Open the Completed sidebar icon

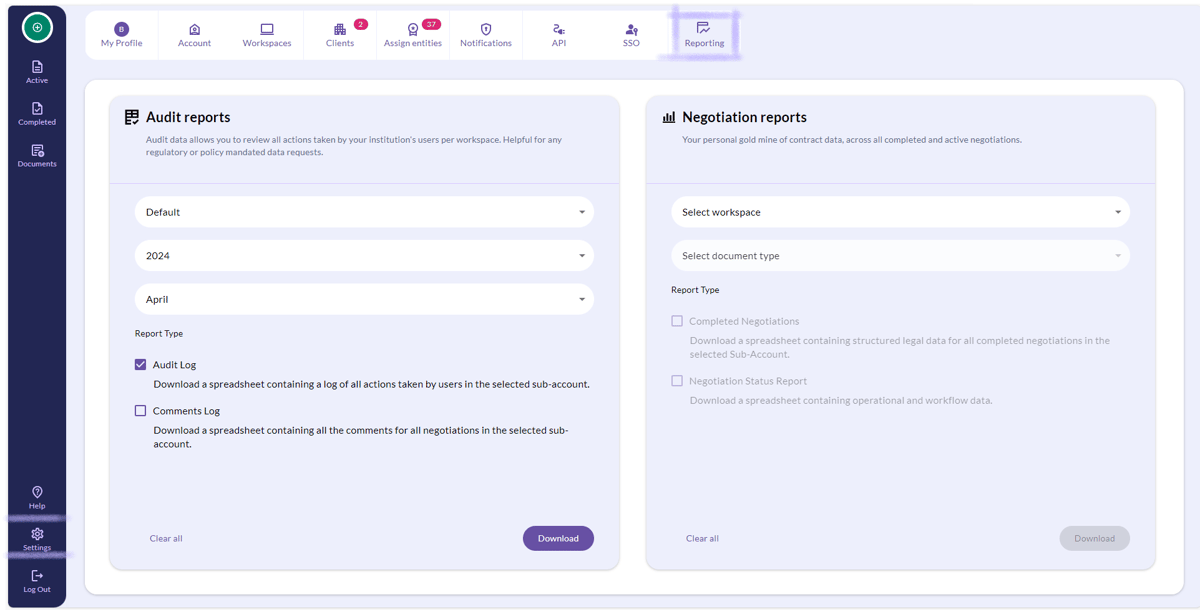[37, 108]
